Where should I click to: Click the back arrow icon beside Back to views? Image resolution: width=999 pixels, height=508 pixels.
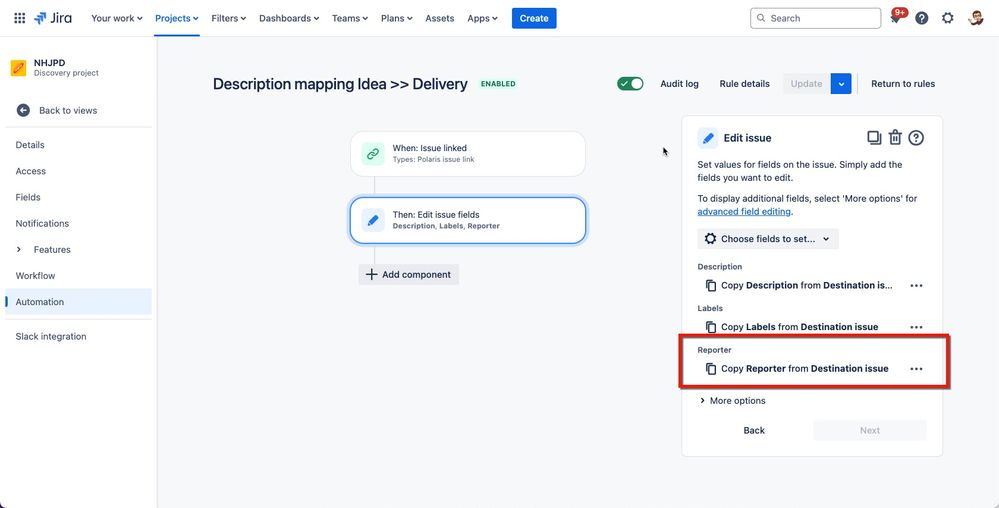click(x=23, y=110)
